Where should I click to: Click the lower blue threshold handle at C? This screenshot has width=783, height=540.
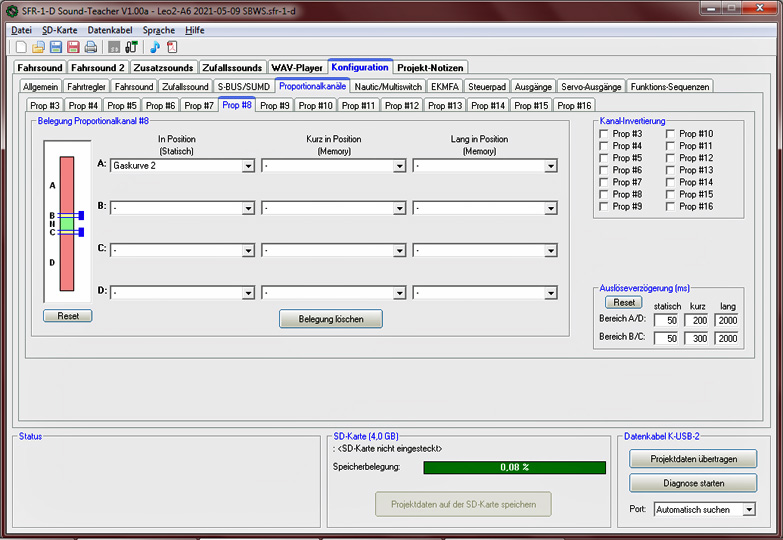point(81,232)
